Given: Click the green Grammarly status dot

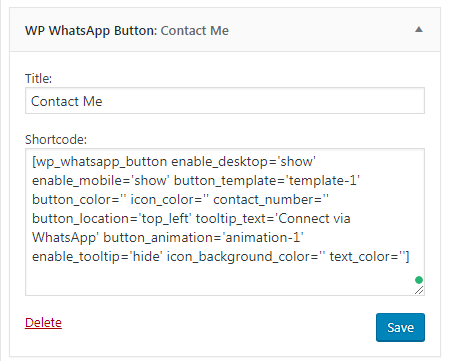Looking at the screenshot, I should [x=419, y=280].
